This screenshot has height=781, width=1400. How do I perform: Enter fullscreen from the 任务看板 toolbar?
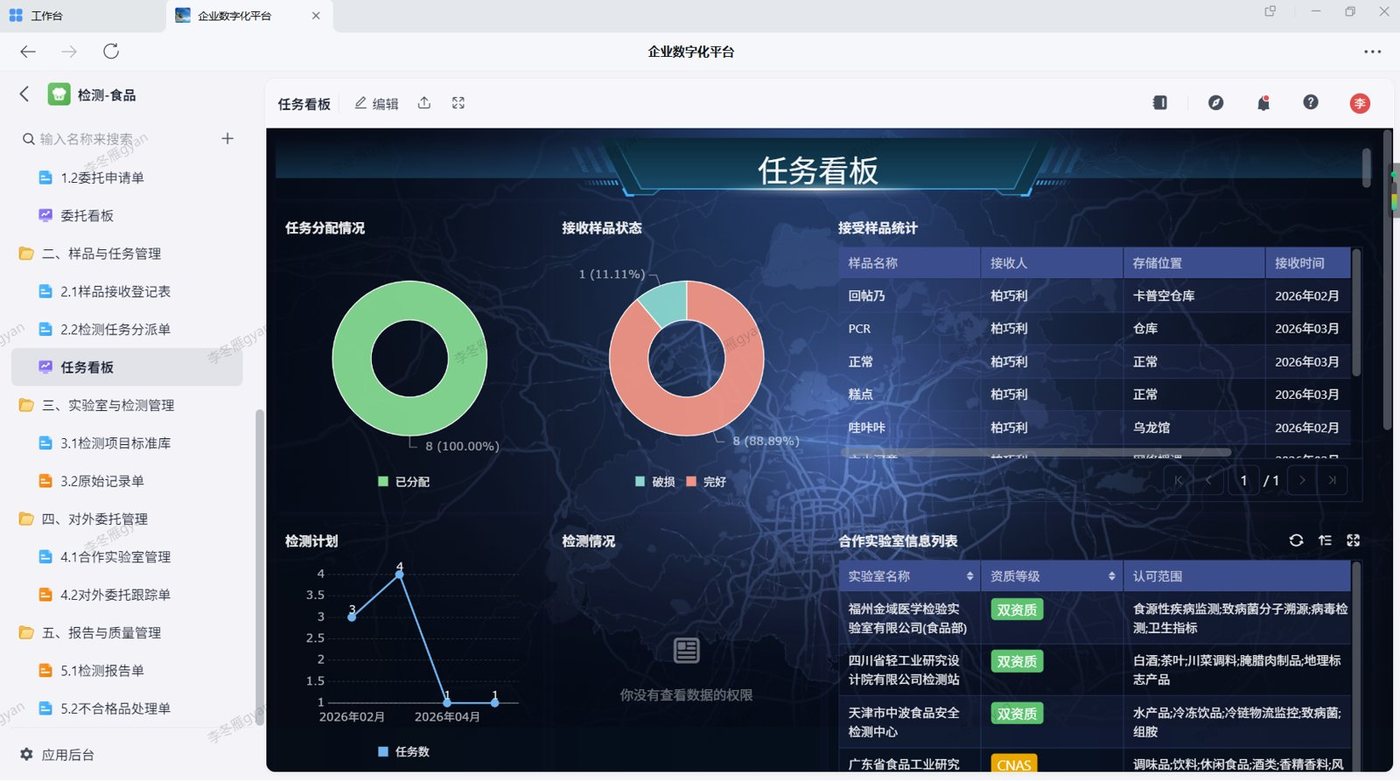pos(458,103)
